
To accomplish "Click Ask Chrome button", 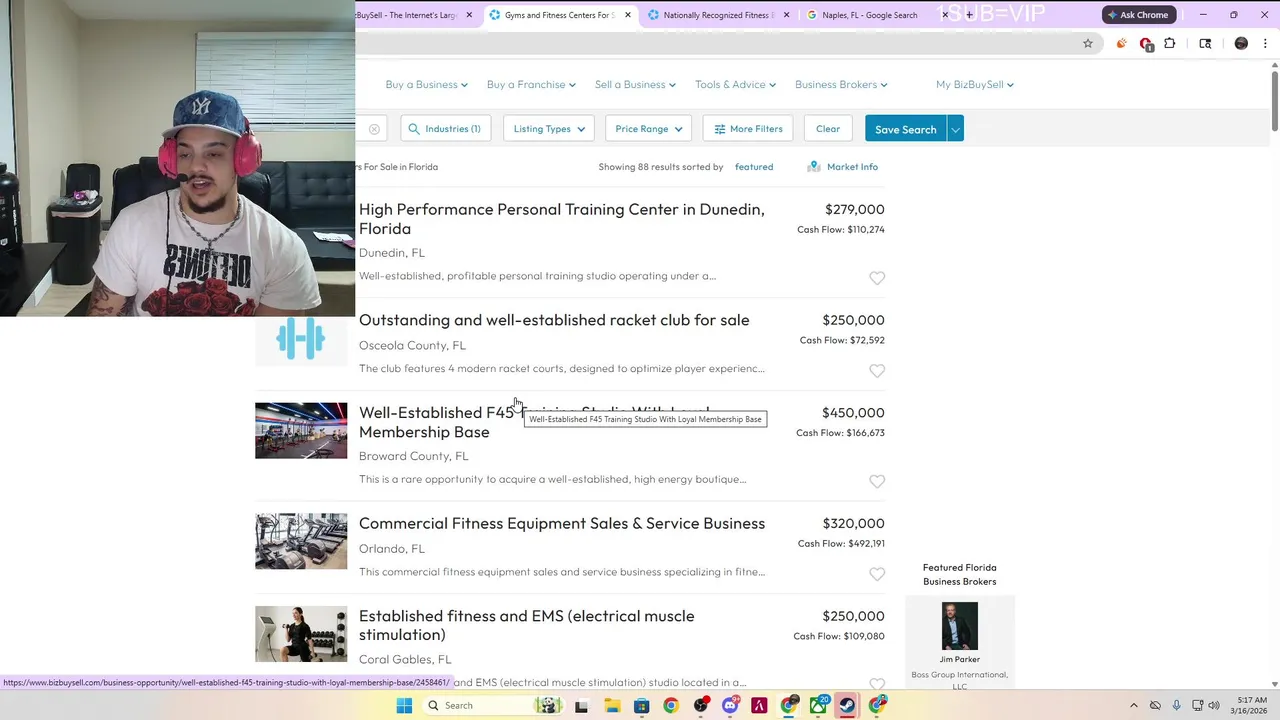I will (x=1138, y=15).
